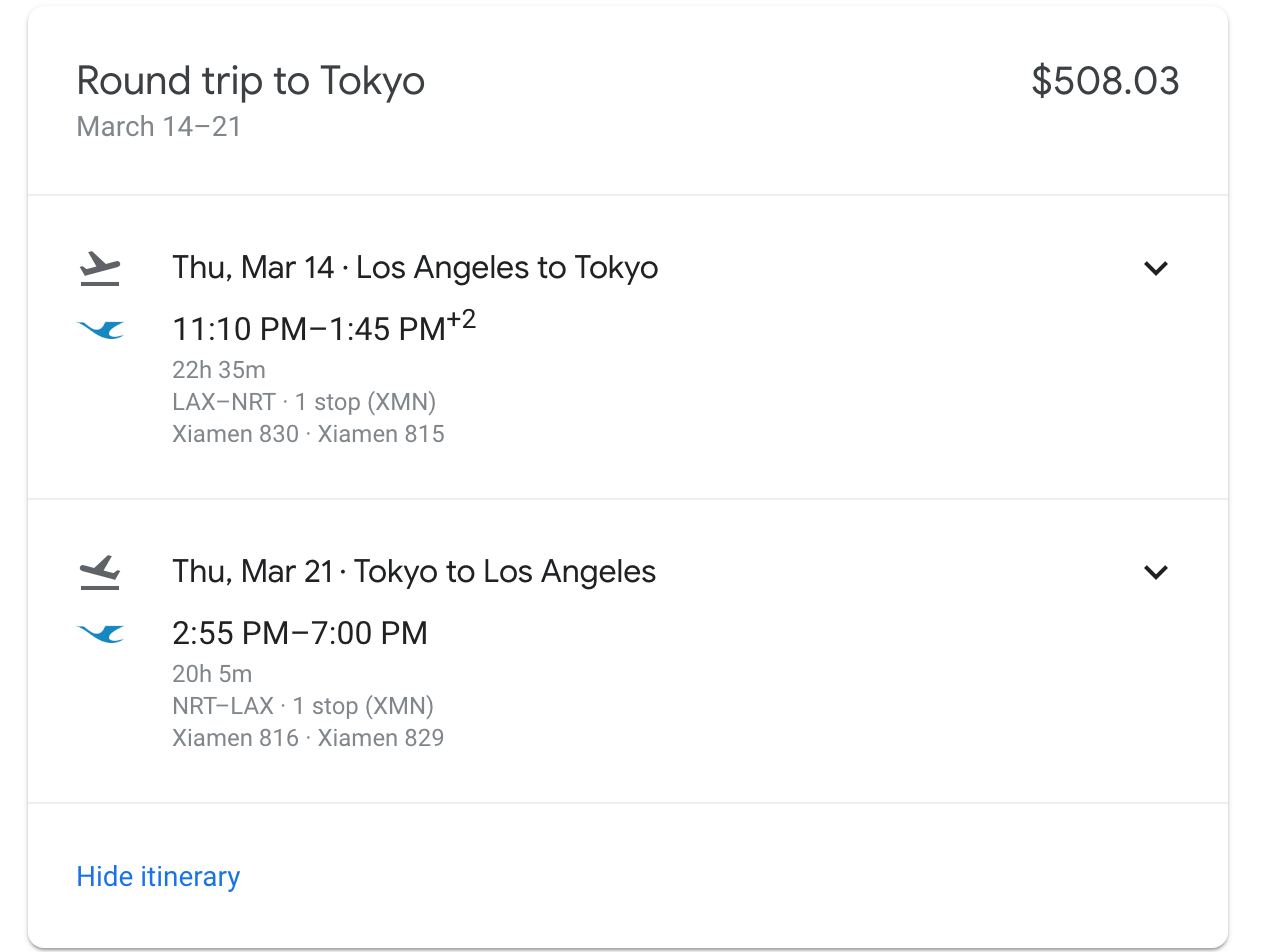Click the takeoff plane icon for outbound flight
Image resolution: width=1264 pixels, height=952 pixels.
(x=100, y=268)
